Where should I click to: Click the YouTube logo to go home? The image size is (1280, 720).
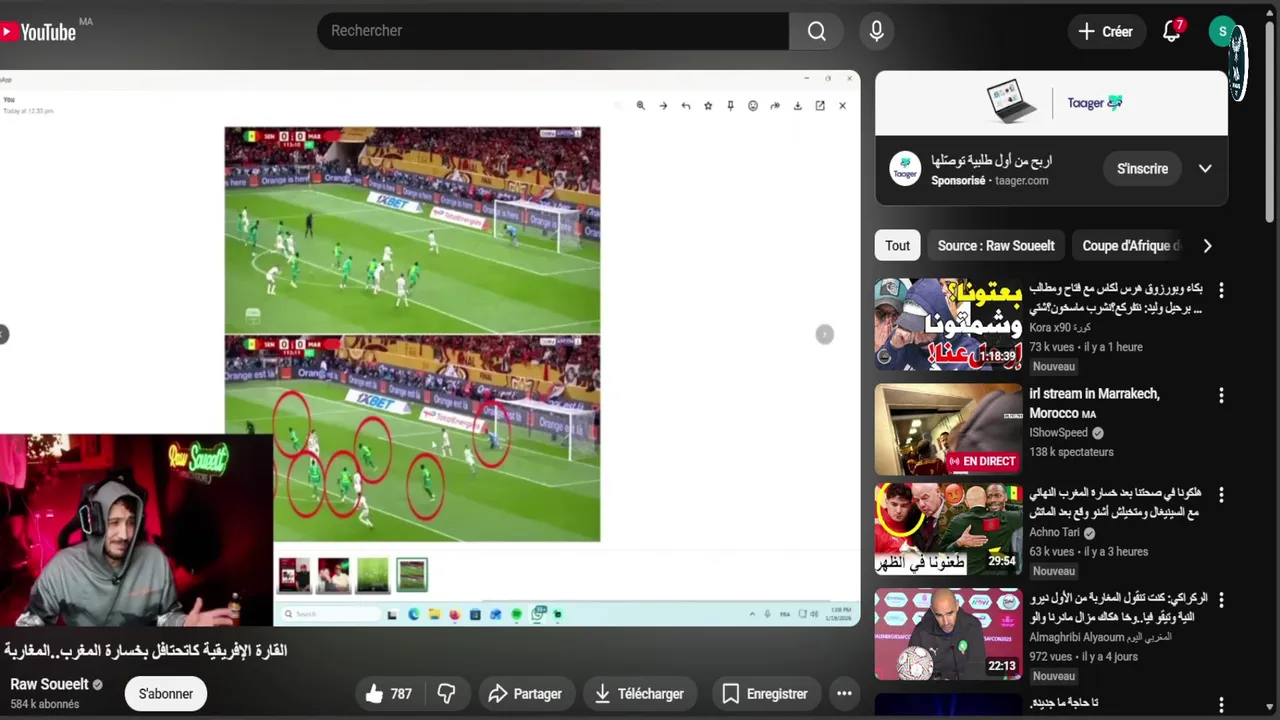(x=38, y=32)
